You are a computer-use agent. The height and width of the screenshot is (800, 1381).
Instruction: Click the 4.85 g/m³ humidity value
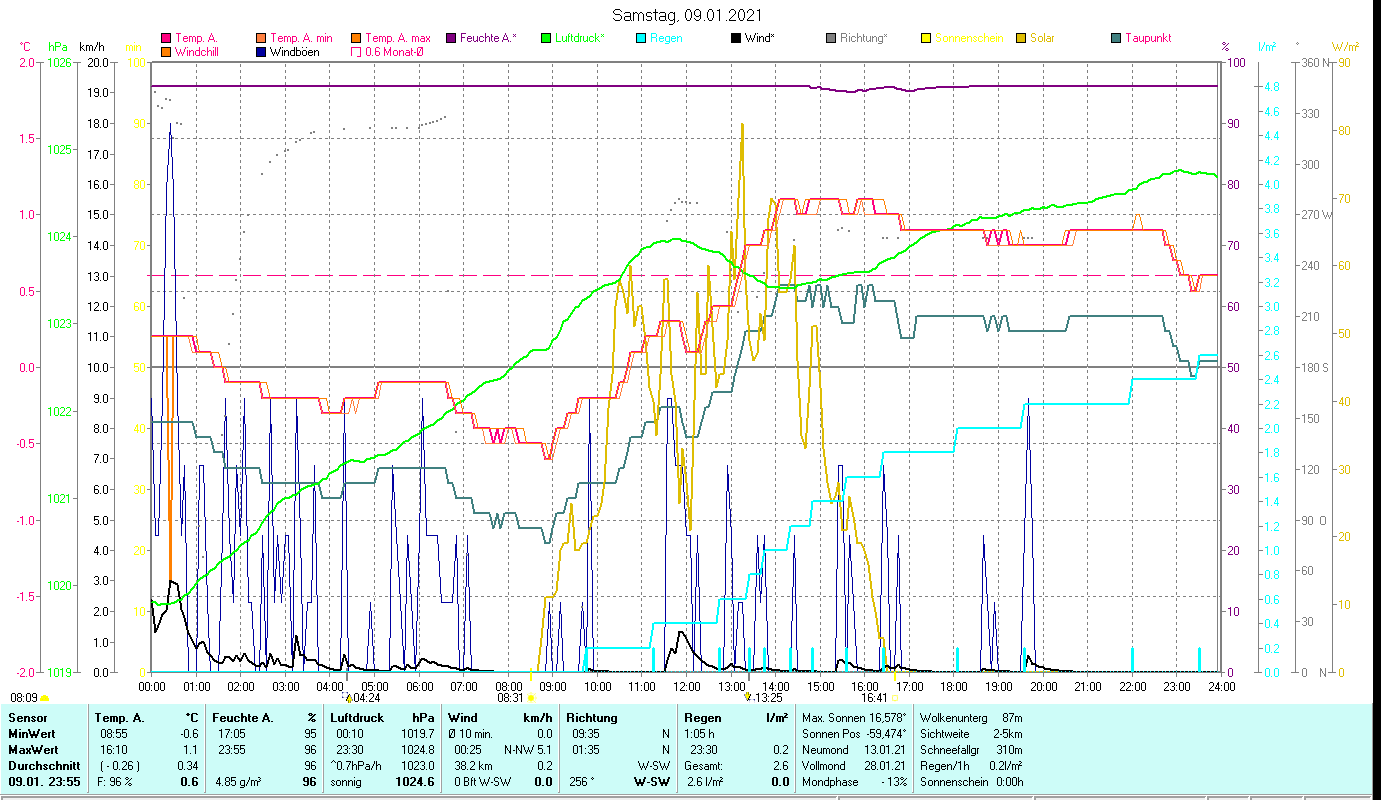pyautogui.click(x=239, y=782)
